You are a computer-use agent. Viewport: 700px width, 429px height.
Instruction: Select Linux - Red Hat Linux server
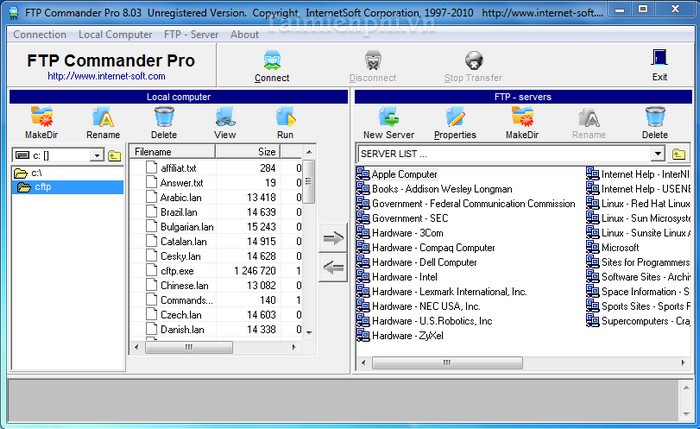638,204
